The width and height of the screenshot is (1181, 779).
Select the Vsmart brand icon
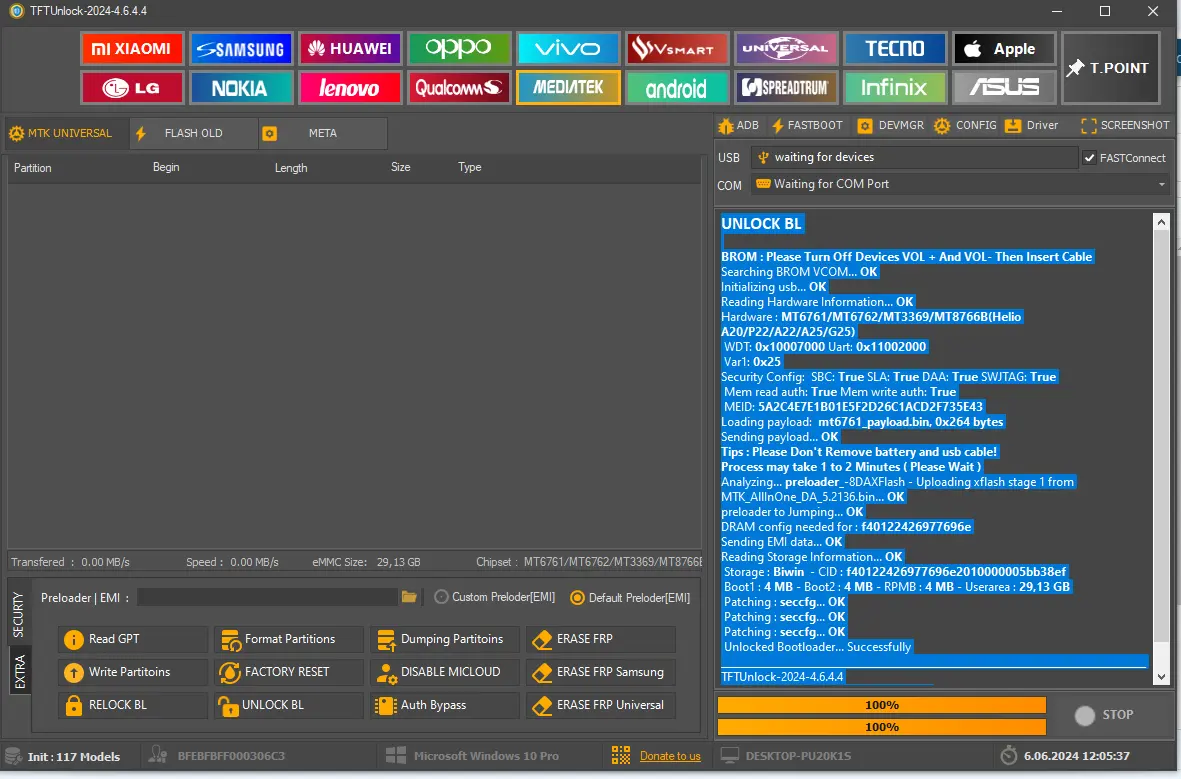677,49
